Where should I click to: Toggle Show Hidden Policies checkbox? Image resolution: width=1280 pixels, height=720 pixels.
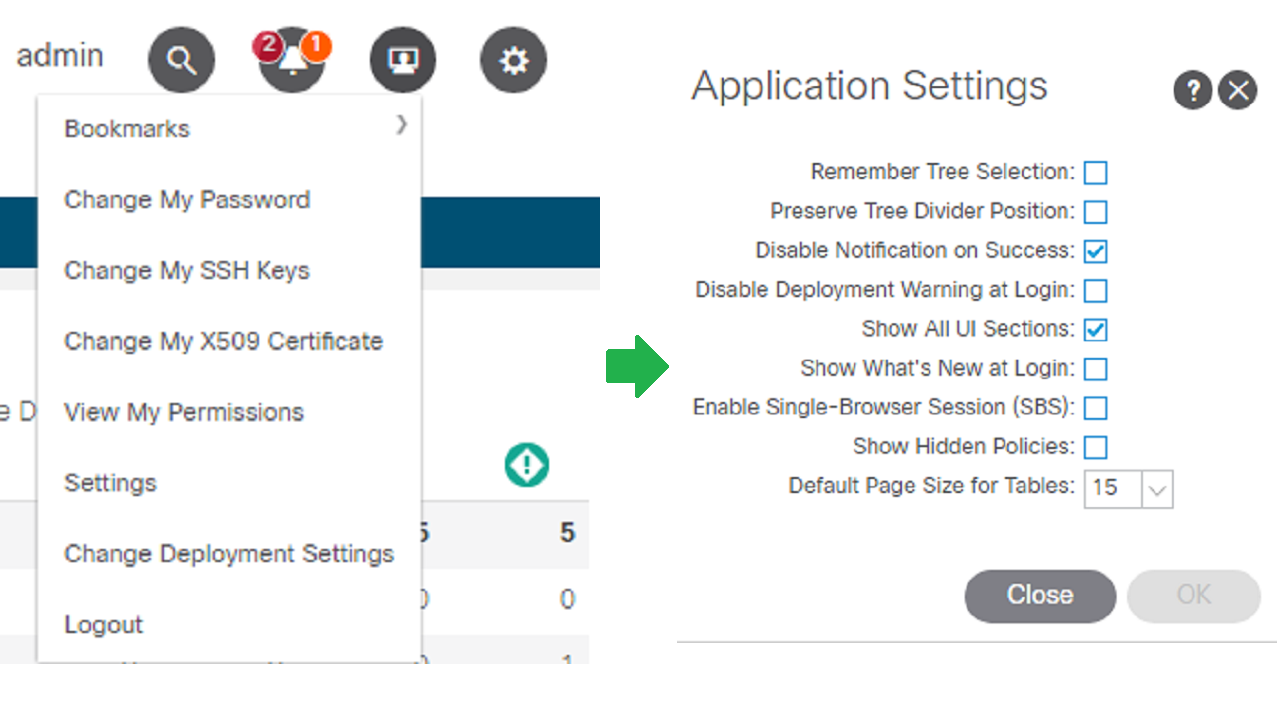pyautogui.click(x=1096, y=447)
